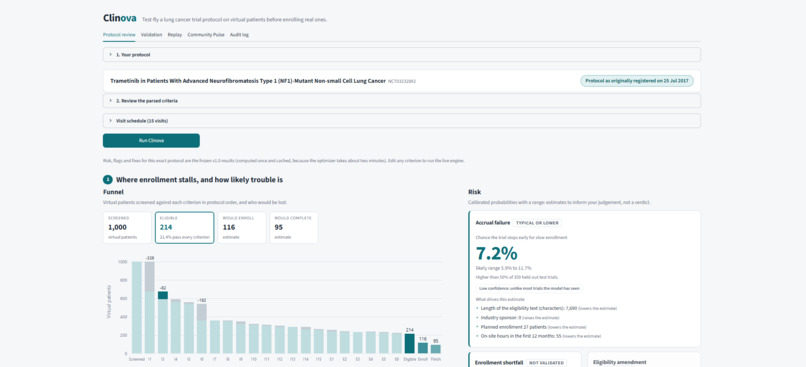Viewport: 806px width, 367px height.
Task: Click 'Length of the eligibility text' driver
Action: [x=548, y=308]
